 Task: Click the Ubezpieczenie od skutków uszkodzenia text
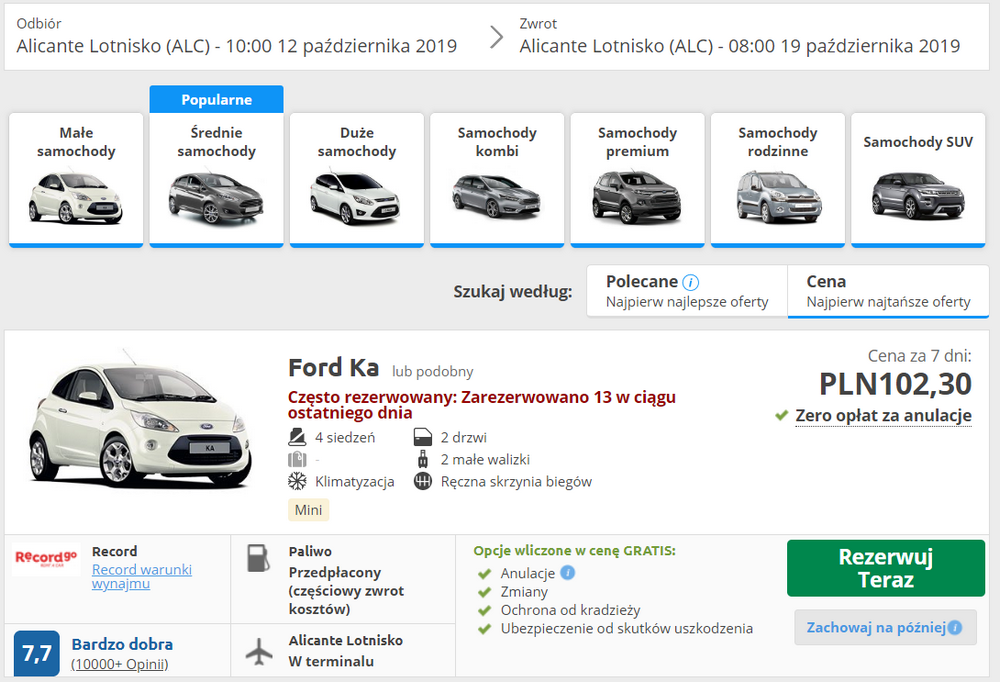click(x=626, y=628)
